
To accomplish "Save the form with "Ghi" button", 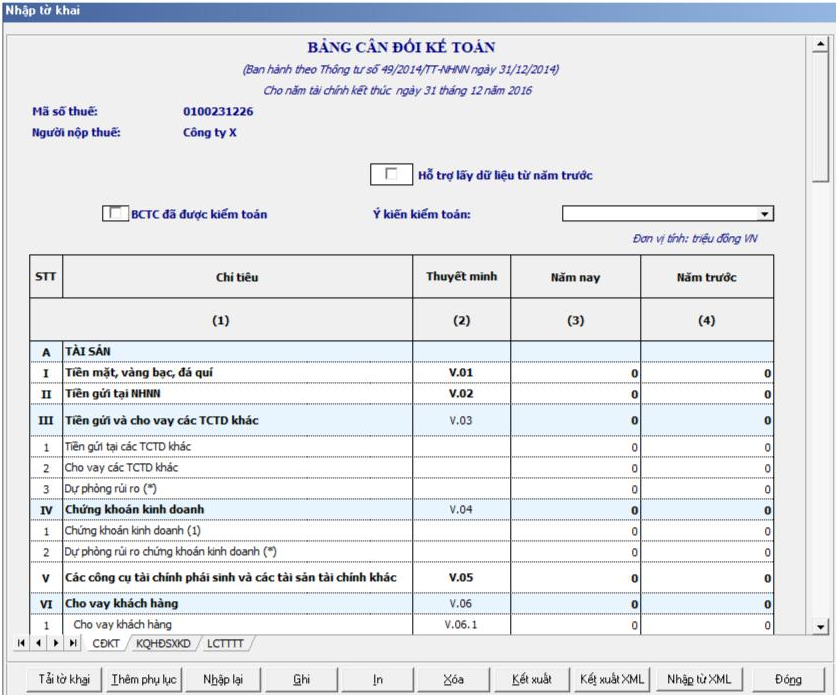I will pyautogui.click(x=301, y=679).
